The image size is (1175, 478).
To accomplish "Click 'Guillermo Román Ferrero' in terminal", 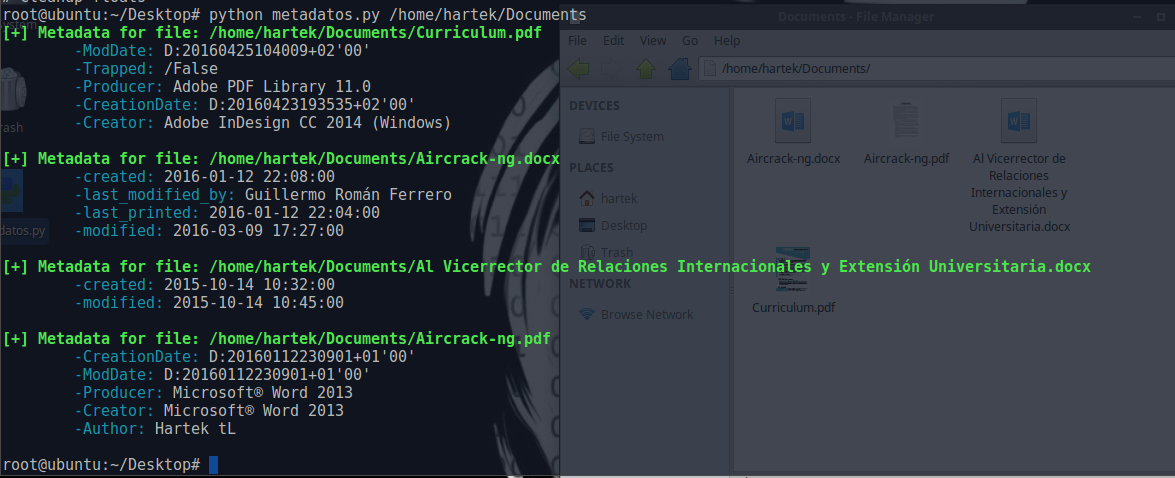I will (x=348, y=195).
